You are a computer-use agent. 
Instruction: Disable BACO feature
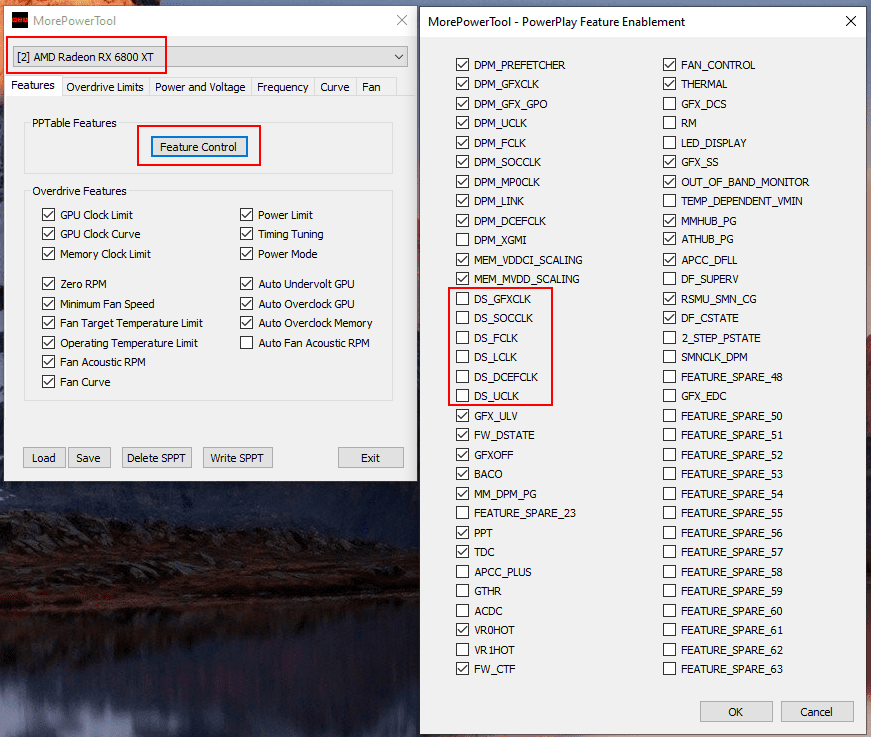tap(462, 474)
